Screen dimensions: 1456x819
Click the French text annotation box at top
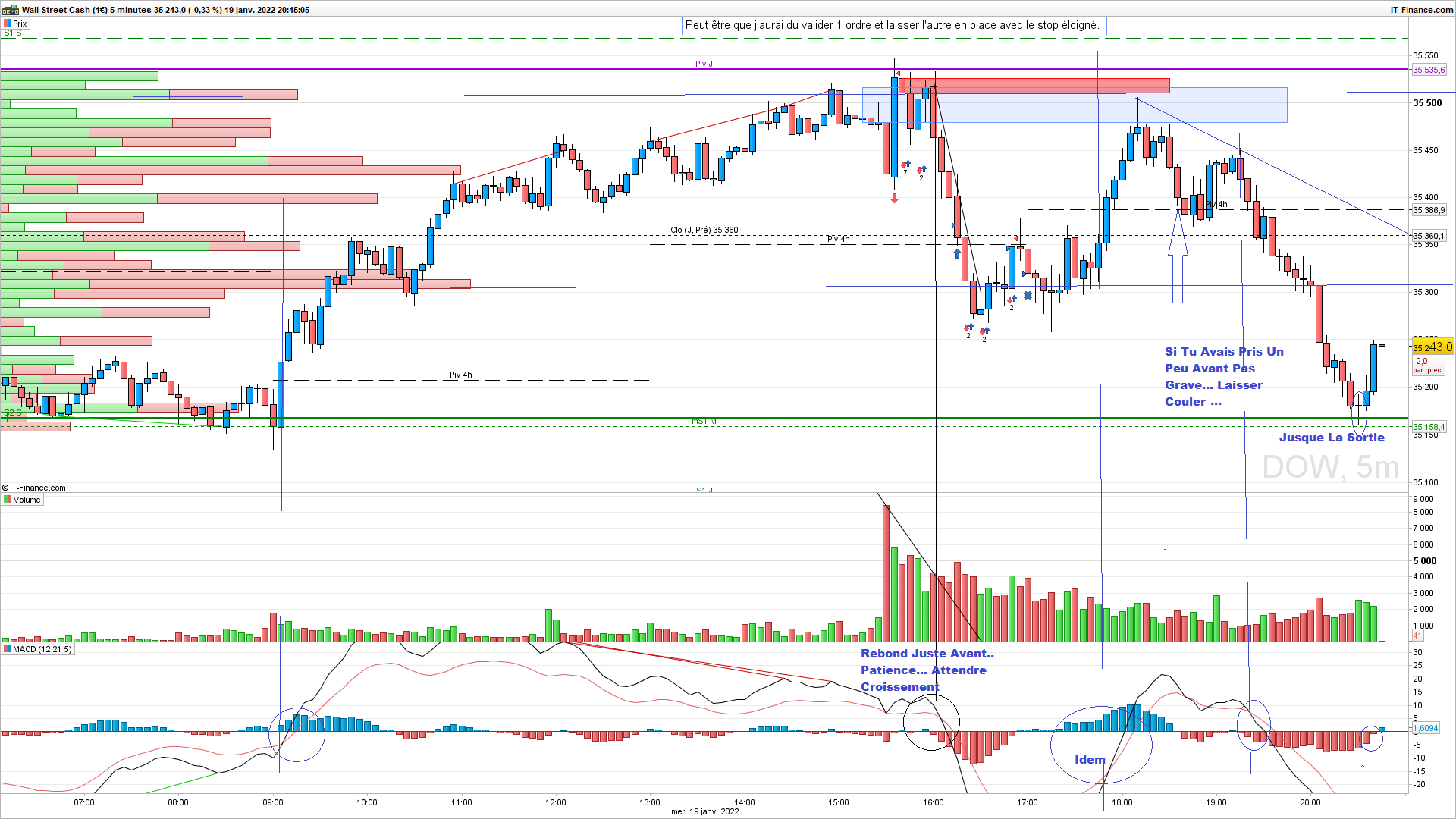tap(892, 25)
